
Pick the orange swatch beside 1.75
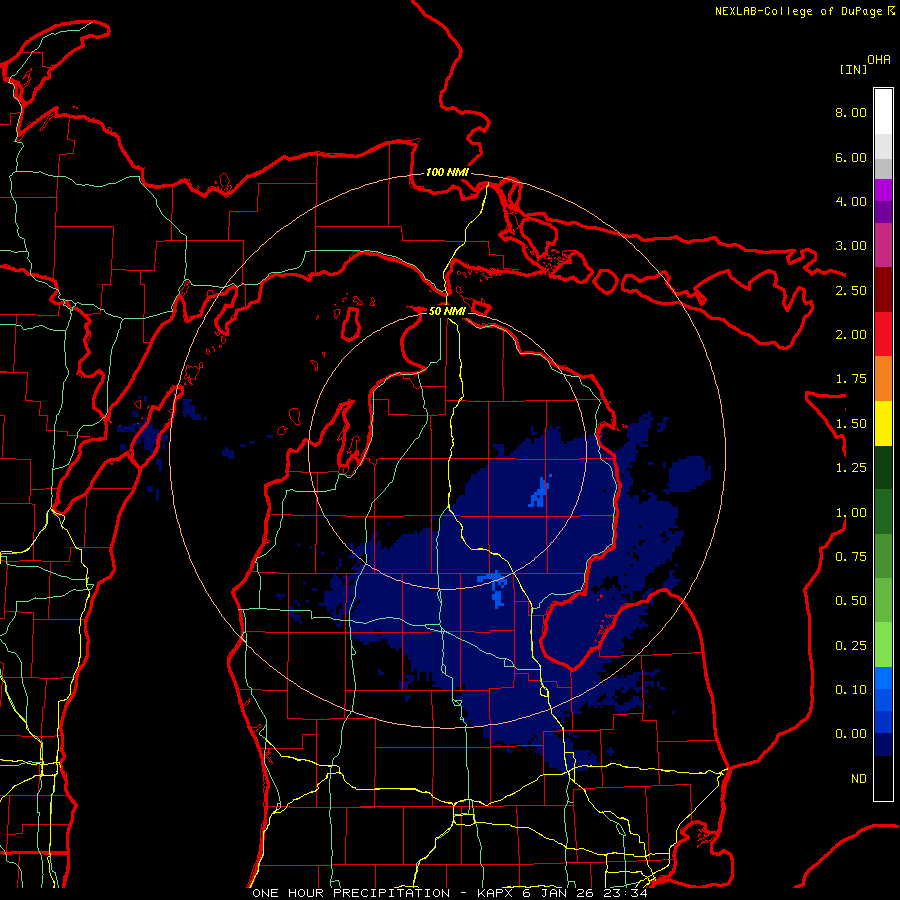(x=883, y=379)
